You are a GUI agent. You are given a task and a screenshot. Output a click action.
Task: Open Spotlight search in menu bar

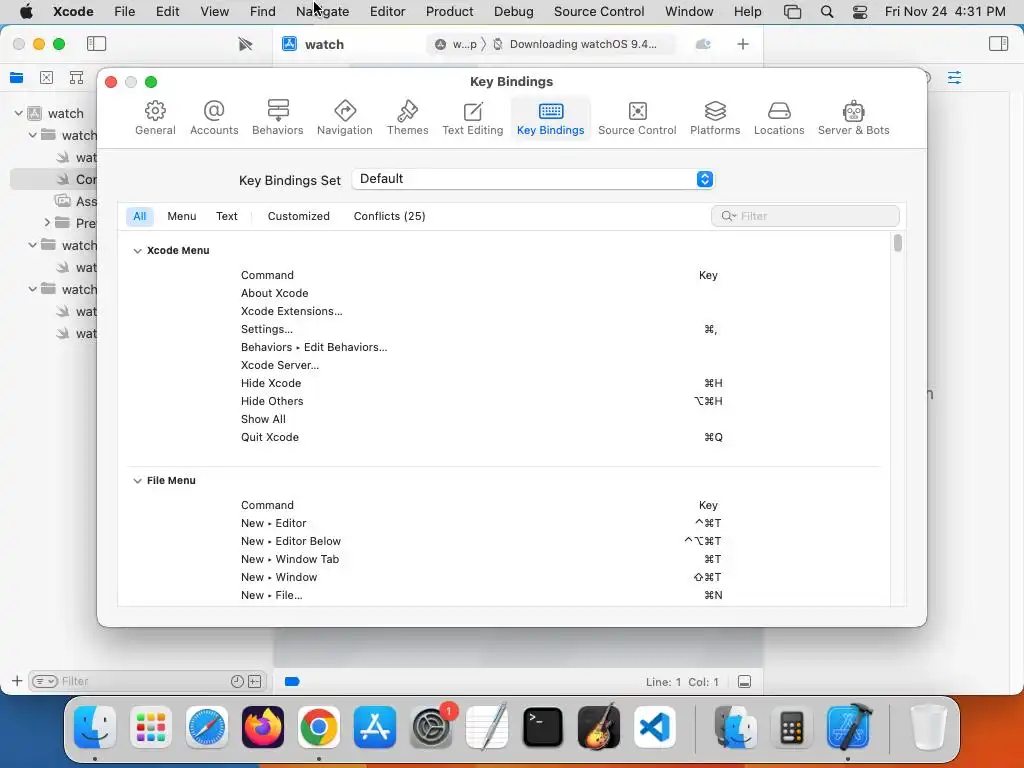[x=827, y=11]
